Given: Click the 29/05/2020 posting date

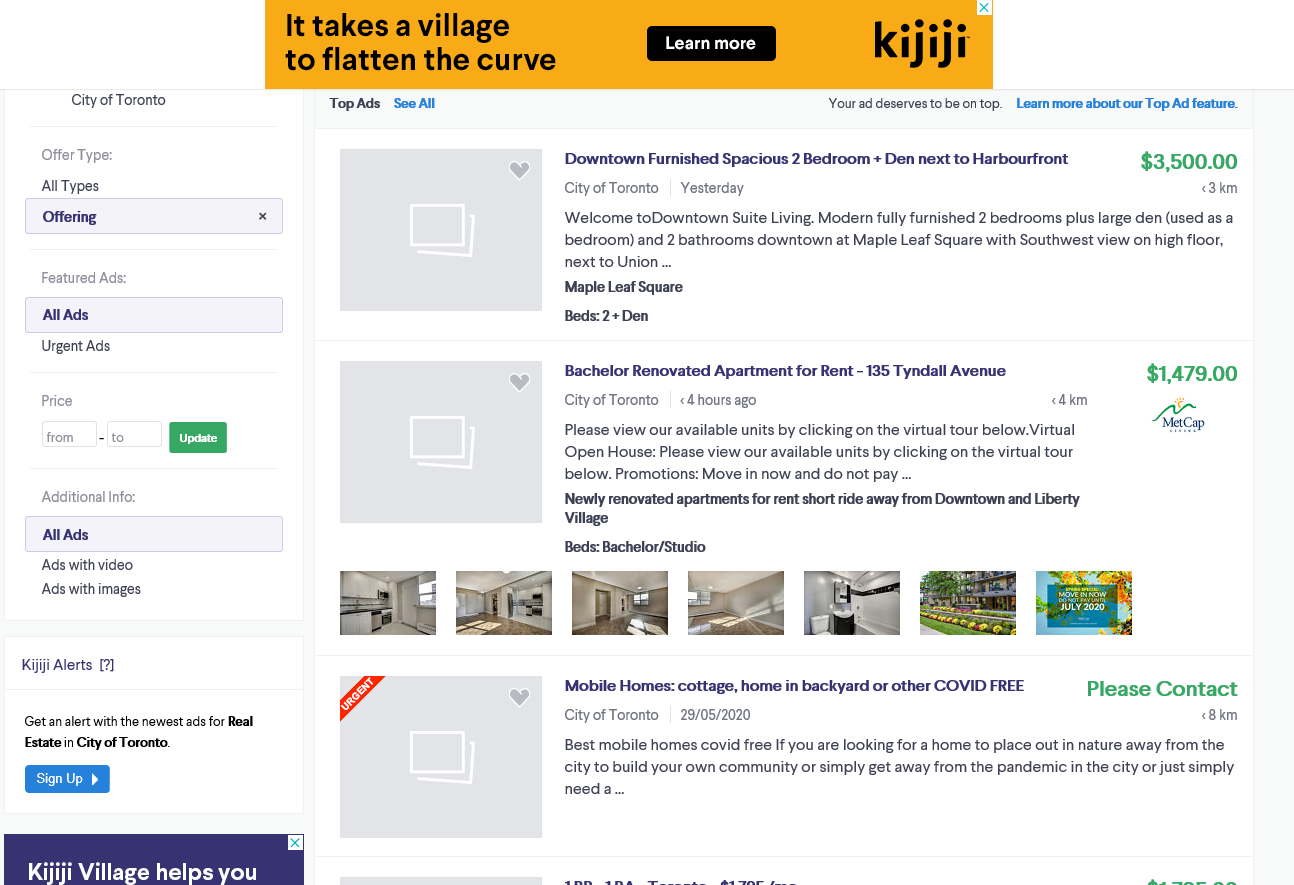Looking at the screenshot, I should click(715, 715).
